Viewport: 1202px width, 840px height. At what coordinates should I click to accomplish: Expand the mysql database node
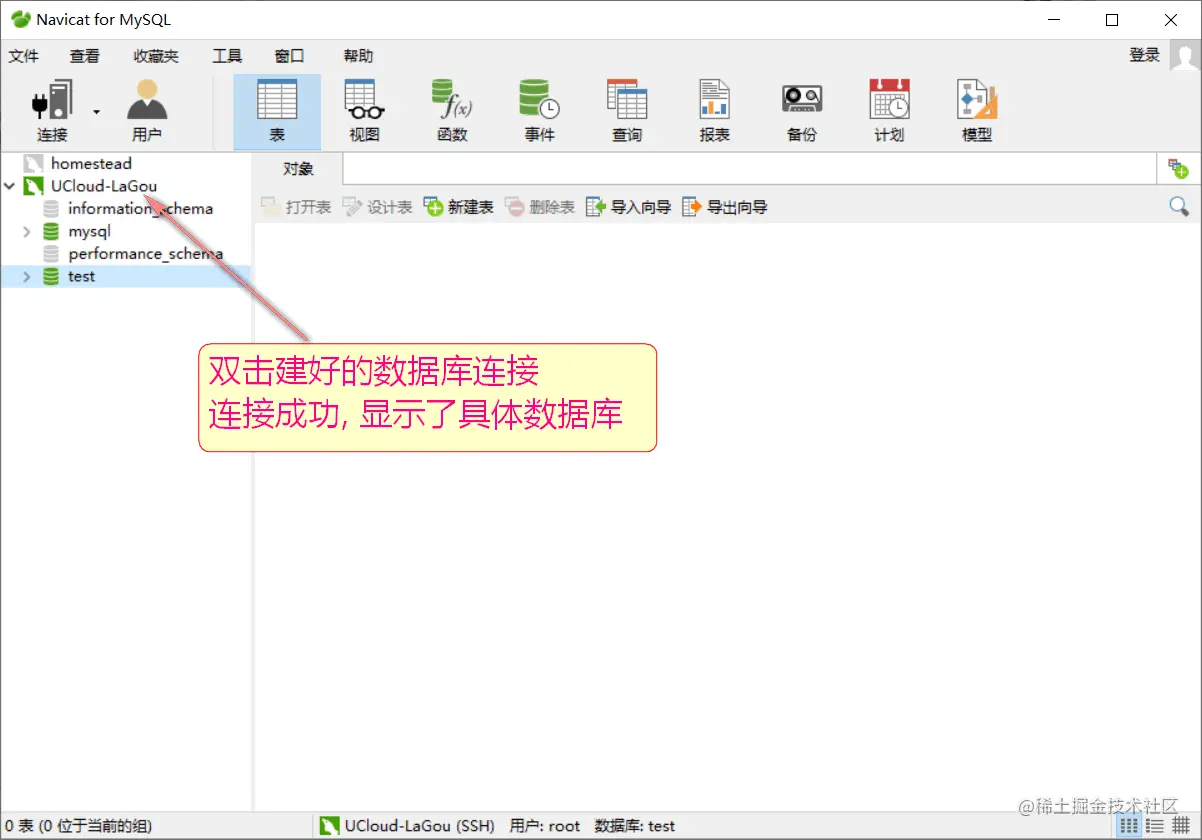click(27, 231)
